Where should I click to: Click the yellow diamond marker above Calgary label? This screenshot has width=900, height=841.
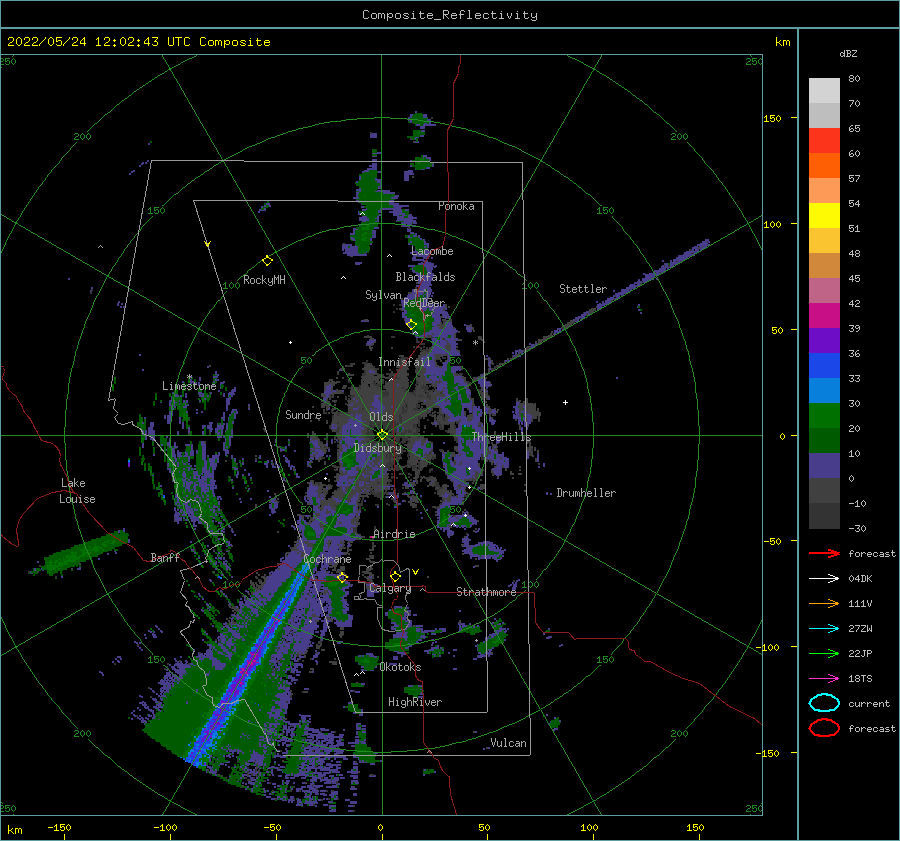pos(395,576)
